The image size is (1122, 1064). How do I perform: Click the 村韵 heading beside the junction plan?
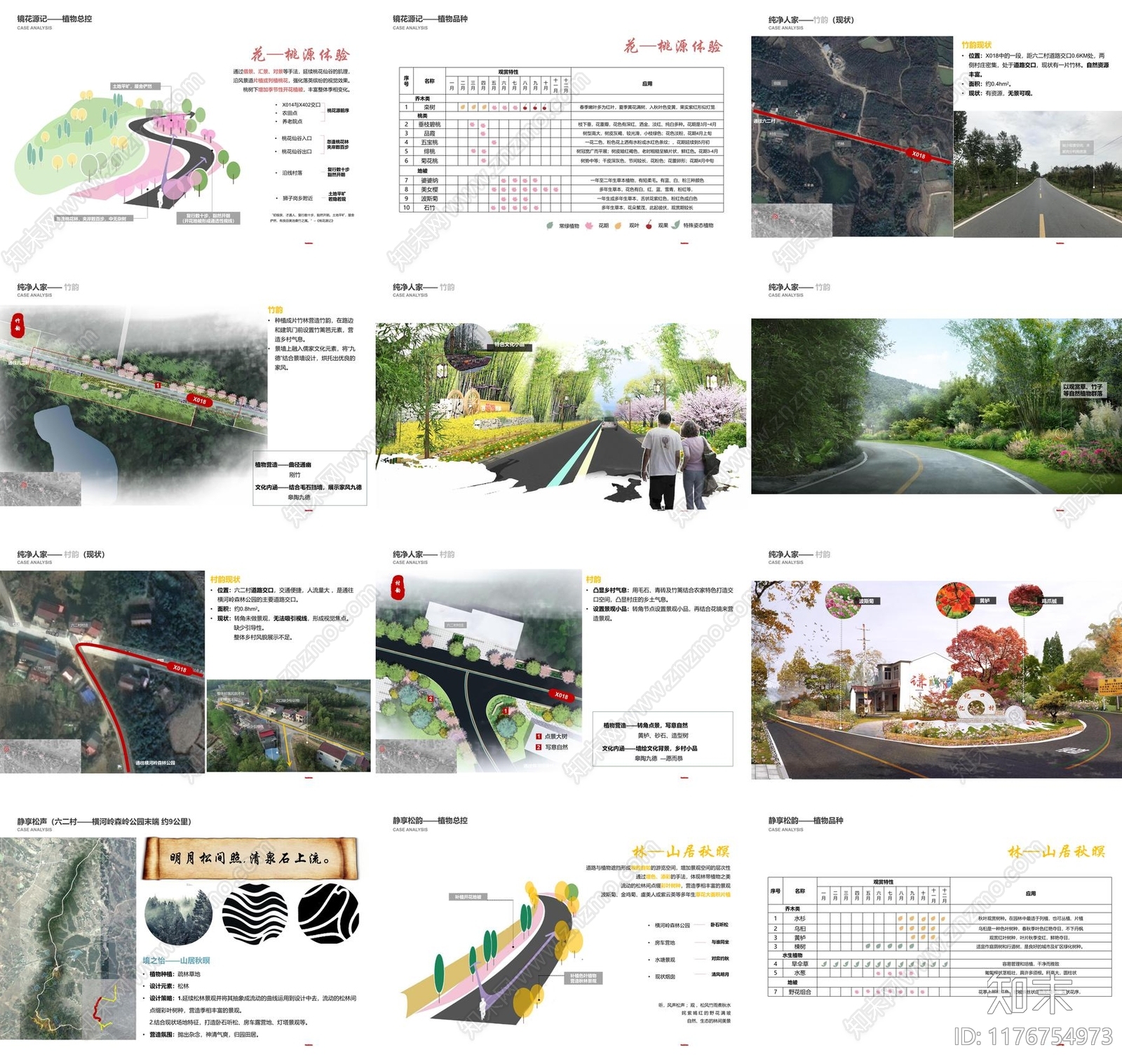pyautogui.click(x=593, y=579)
